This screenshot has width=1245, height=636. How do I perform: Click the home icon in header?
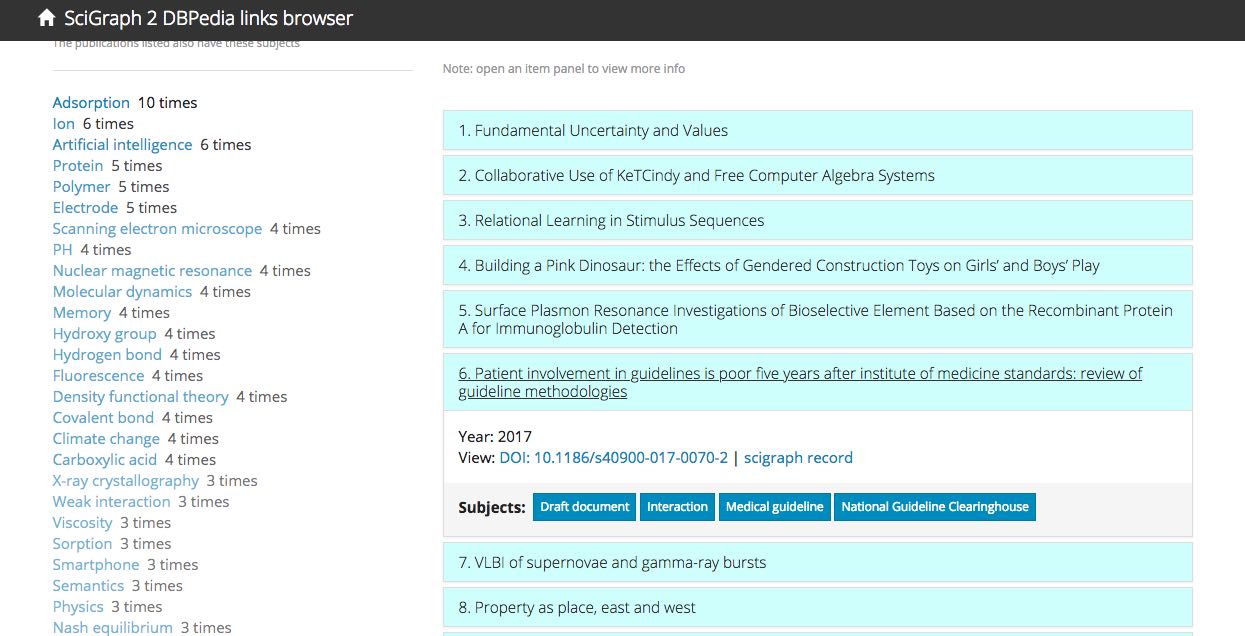(46, 18)
